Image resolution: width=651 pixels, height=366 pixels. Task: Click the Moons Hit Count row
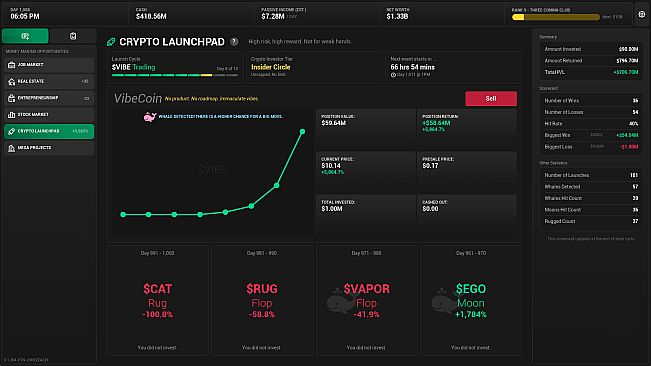click(x=591, y=210)
